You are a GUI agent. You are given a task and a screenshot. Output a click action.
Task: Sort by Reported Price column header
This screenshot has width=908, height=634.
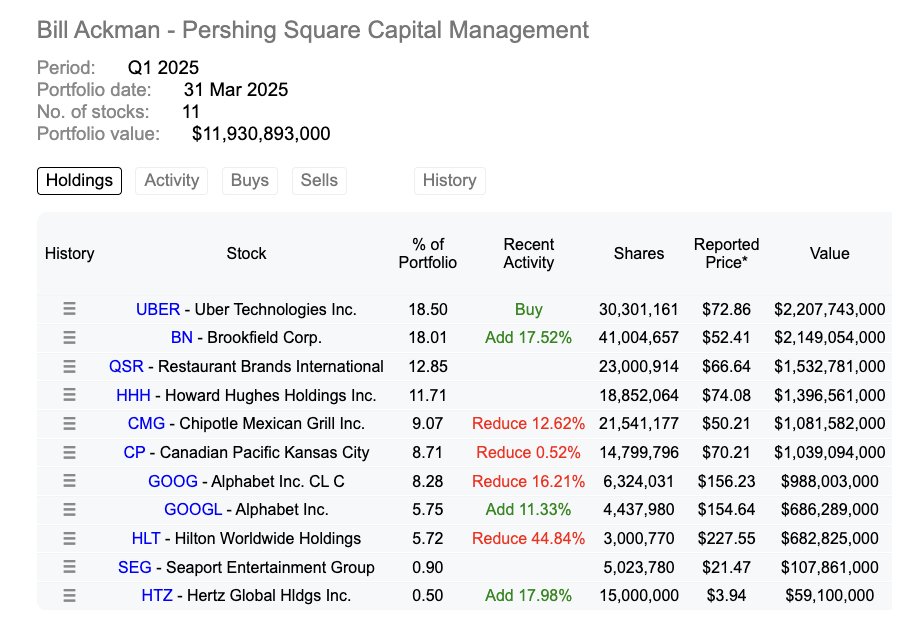pos(726,254)
